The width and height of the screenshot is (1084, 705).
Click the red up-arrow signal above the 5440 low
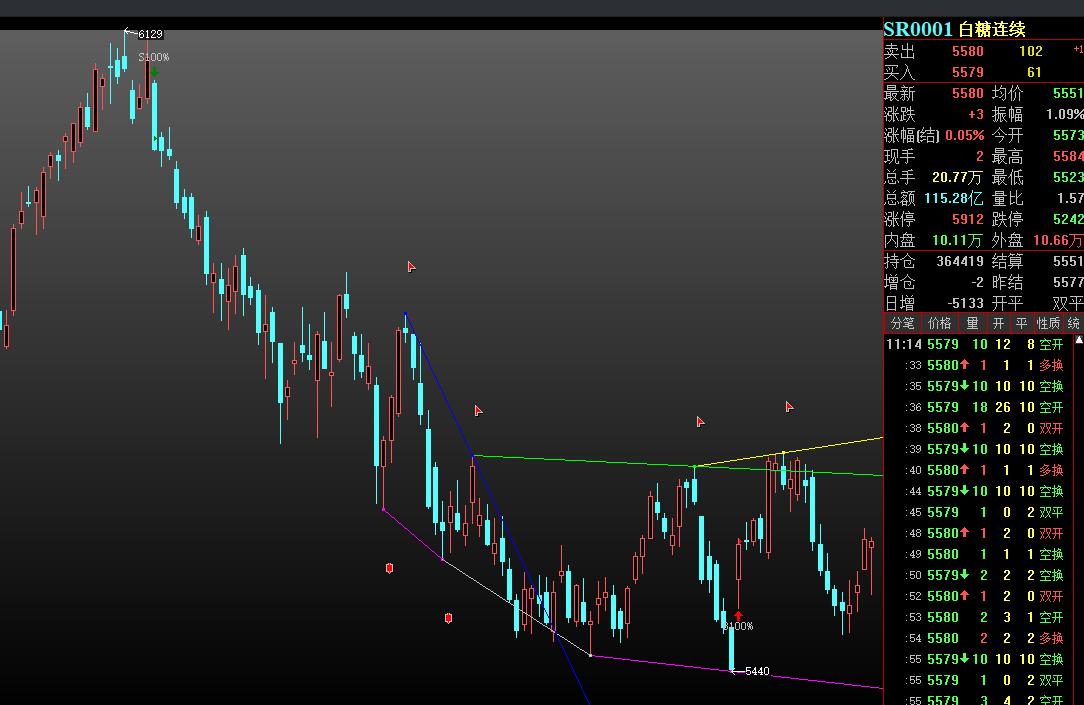[738, 615]
